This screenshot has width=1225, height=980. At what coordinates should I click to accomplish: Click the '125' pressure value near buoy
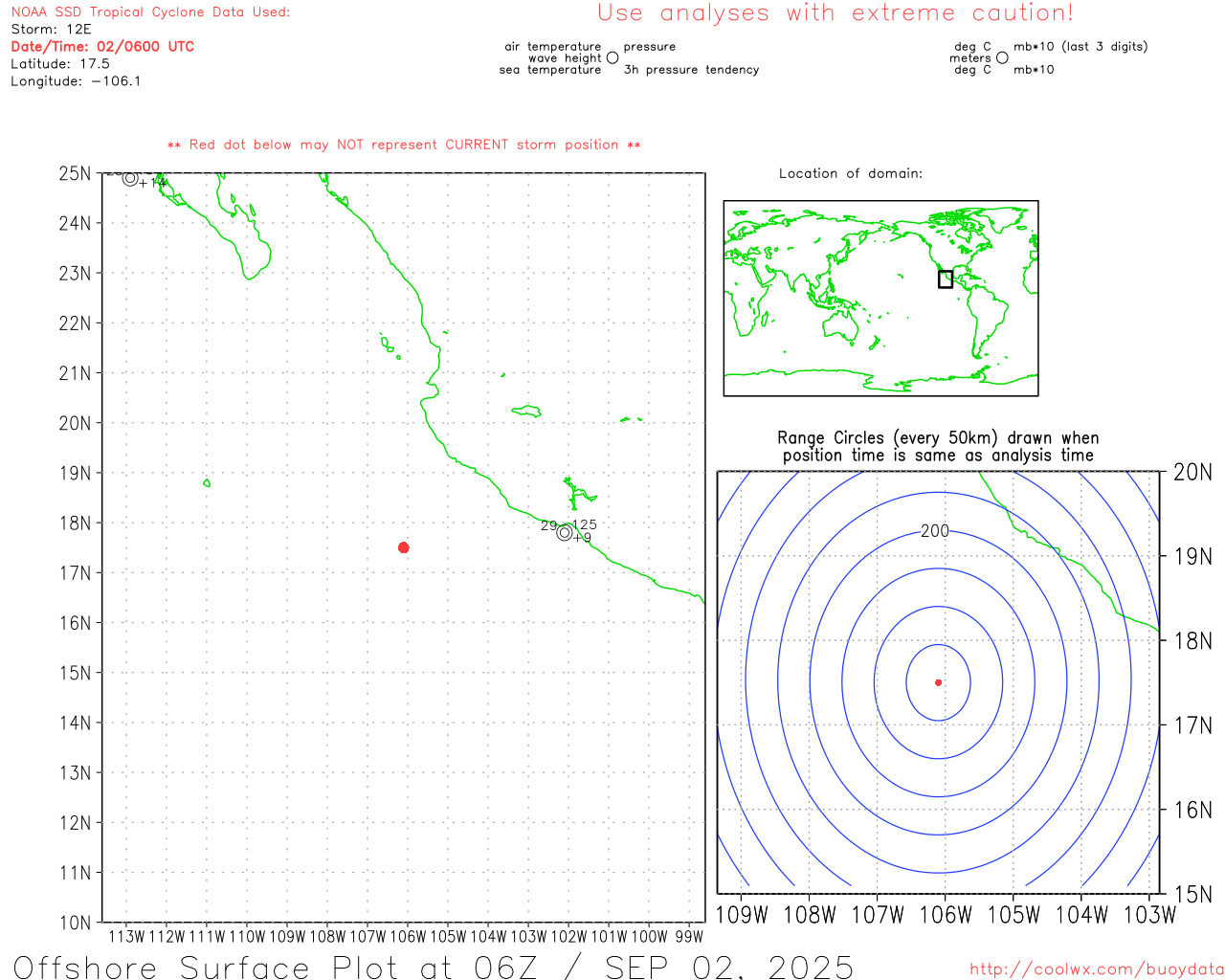pos(585,524)
